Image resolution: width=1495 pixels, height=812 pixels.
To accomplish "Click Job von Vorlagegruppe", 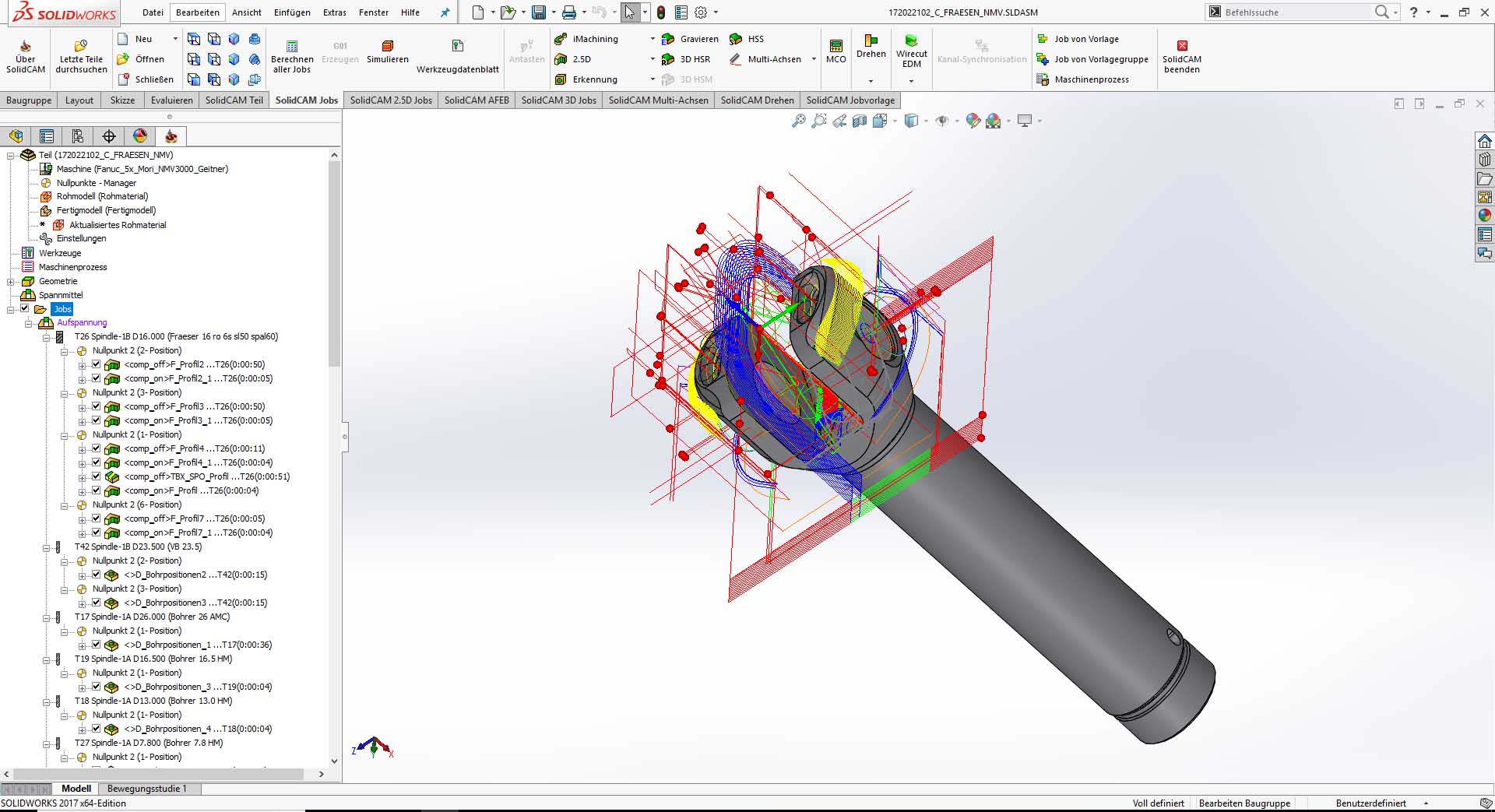I will (1093, 59).
